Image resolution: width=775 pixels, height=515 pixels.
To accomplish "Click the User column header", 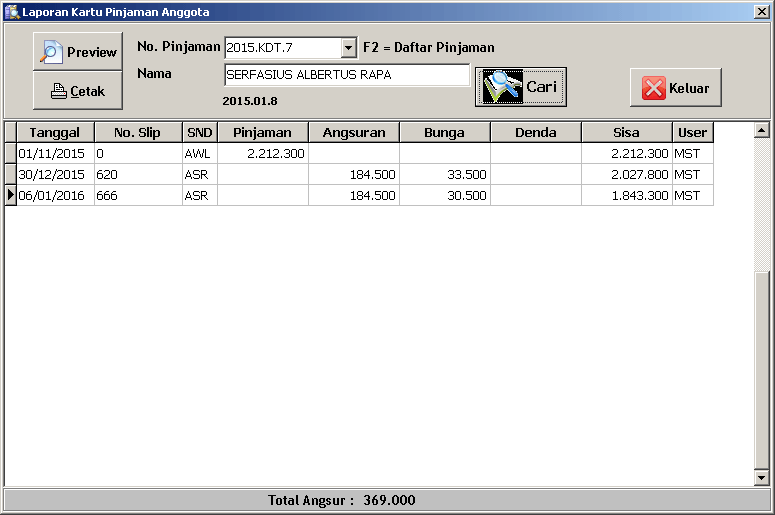I will (x=692, y=132).
